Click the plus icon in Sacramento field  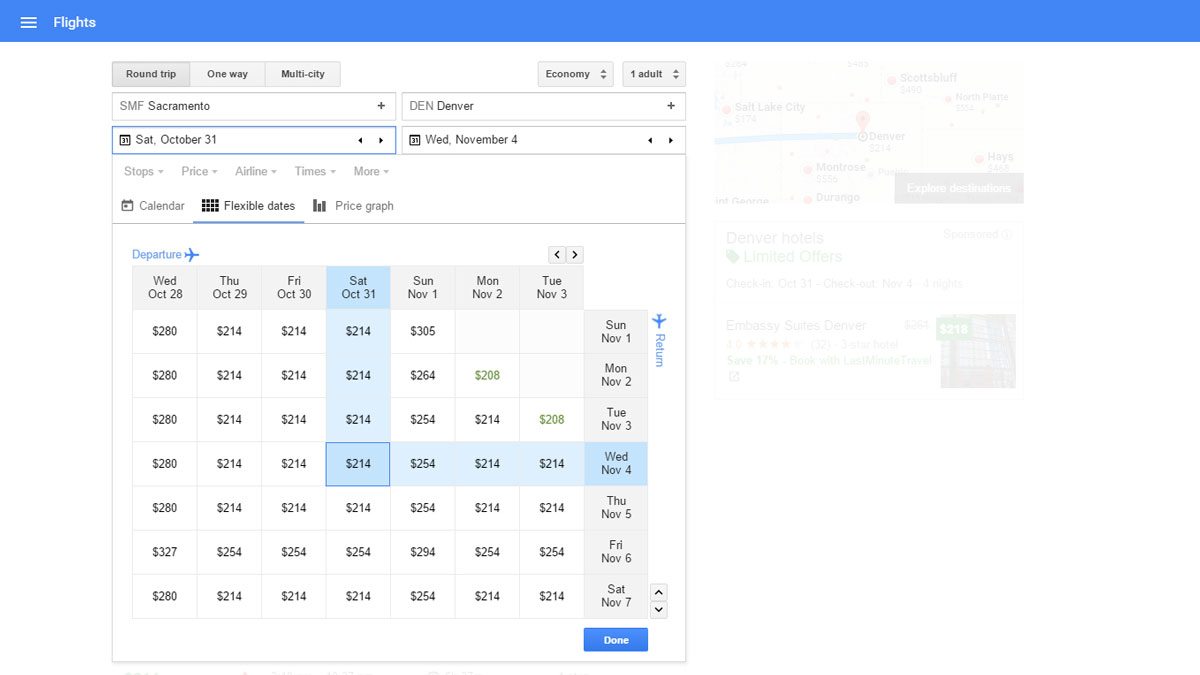[x=381, y=106]
